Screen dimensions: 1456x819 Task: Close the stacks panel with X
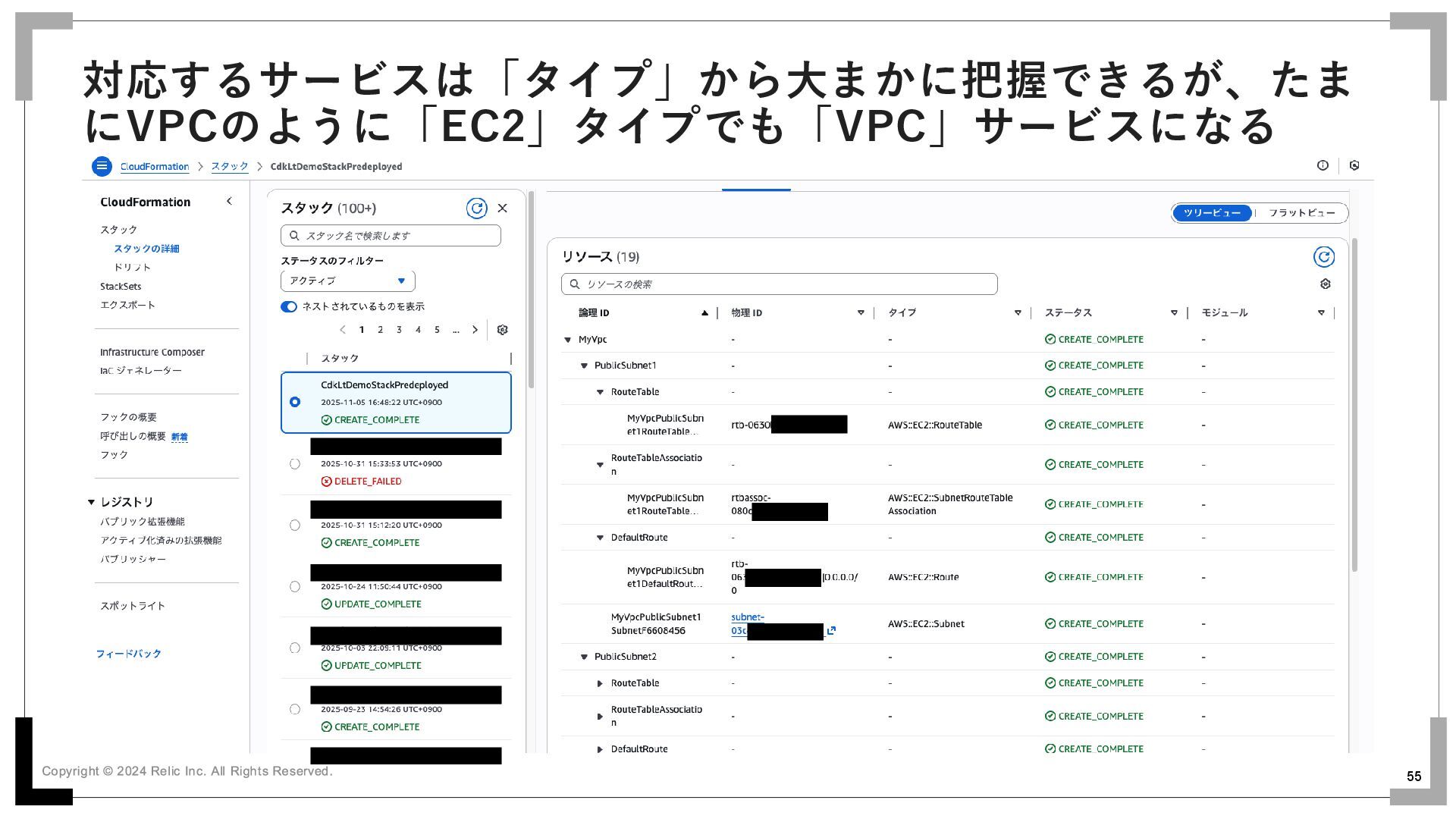502,209
